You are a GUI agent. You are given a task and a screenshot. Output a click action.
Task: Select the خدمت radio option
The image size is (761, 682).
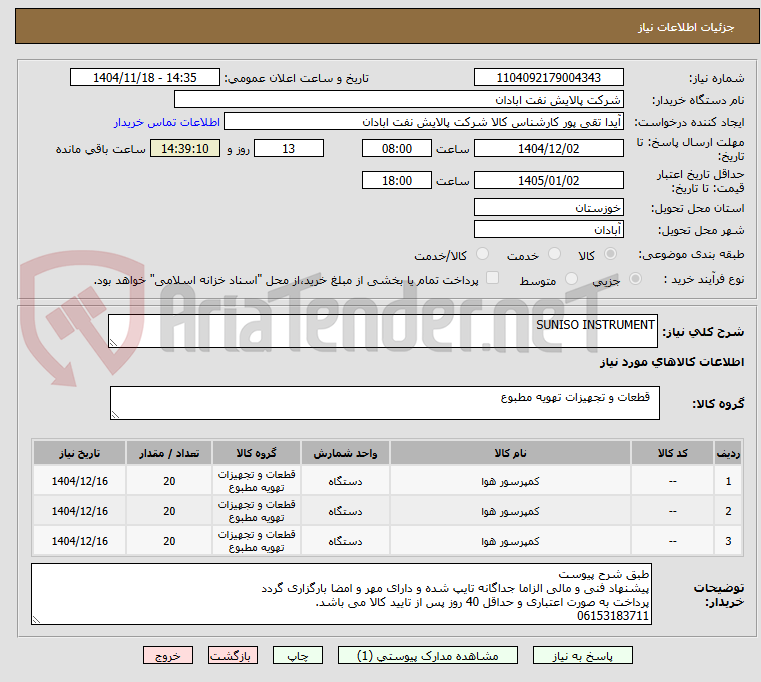coord(554,254)
